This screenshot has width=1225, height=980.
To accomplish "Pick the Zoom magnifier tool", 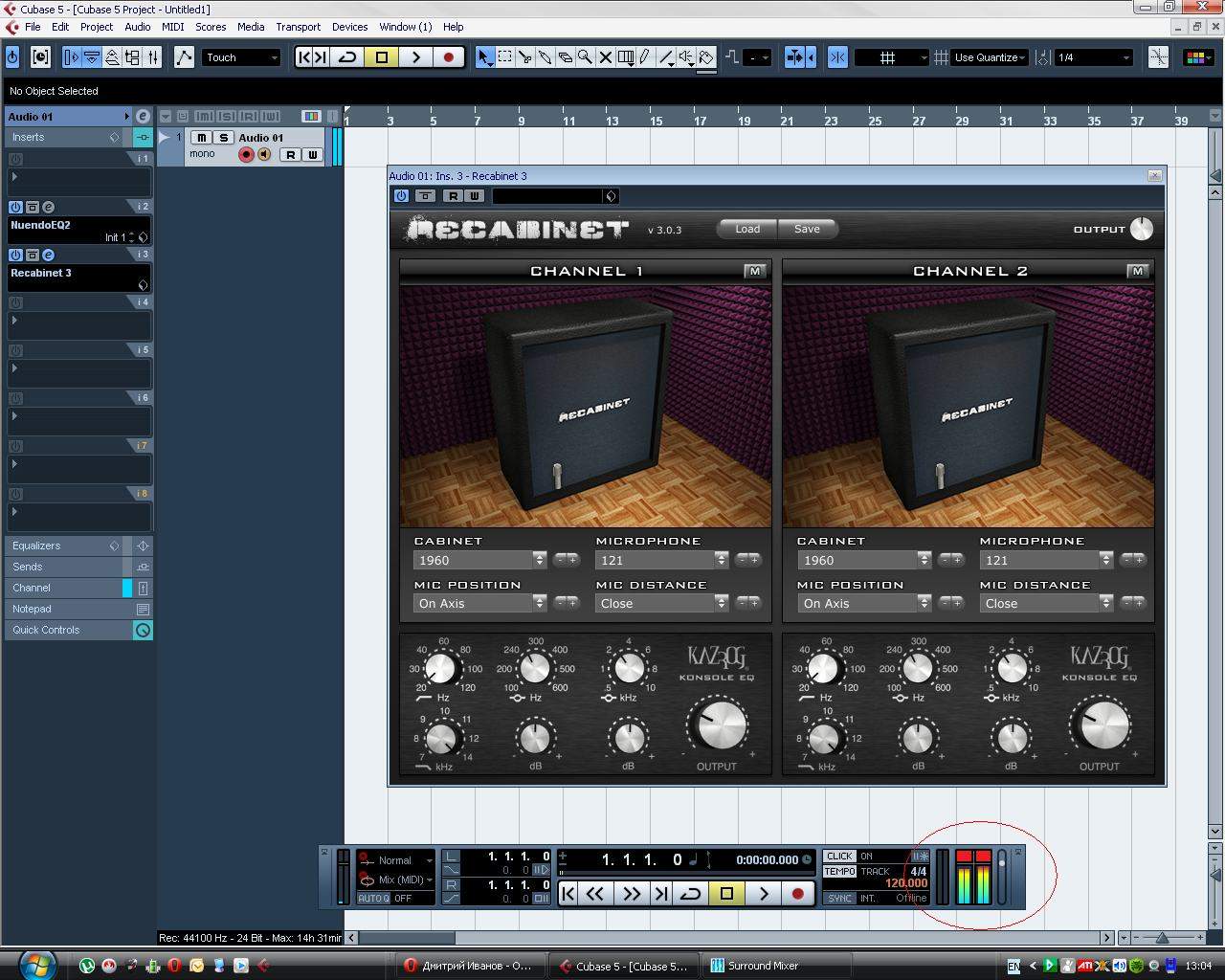I will tap(585, 57).
